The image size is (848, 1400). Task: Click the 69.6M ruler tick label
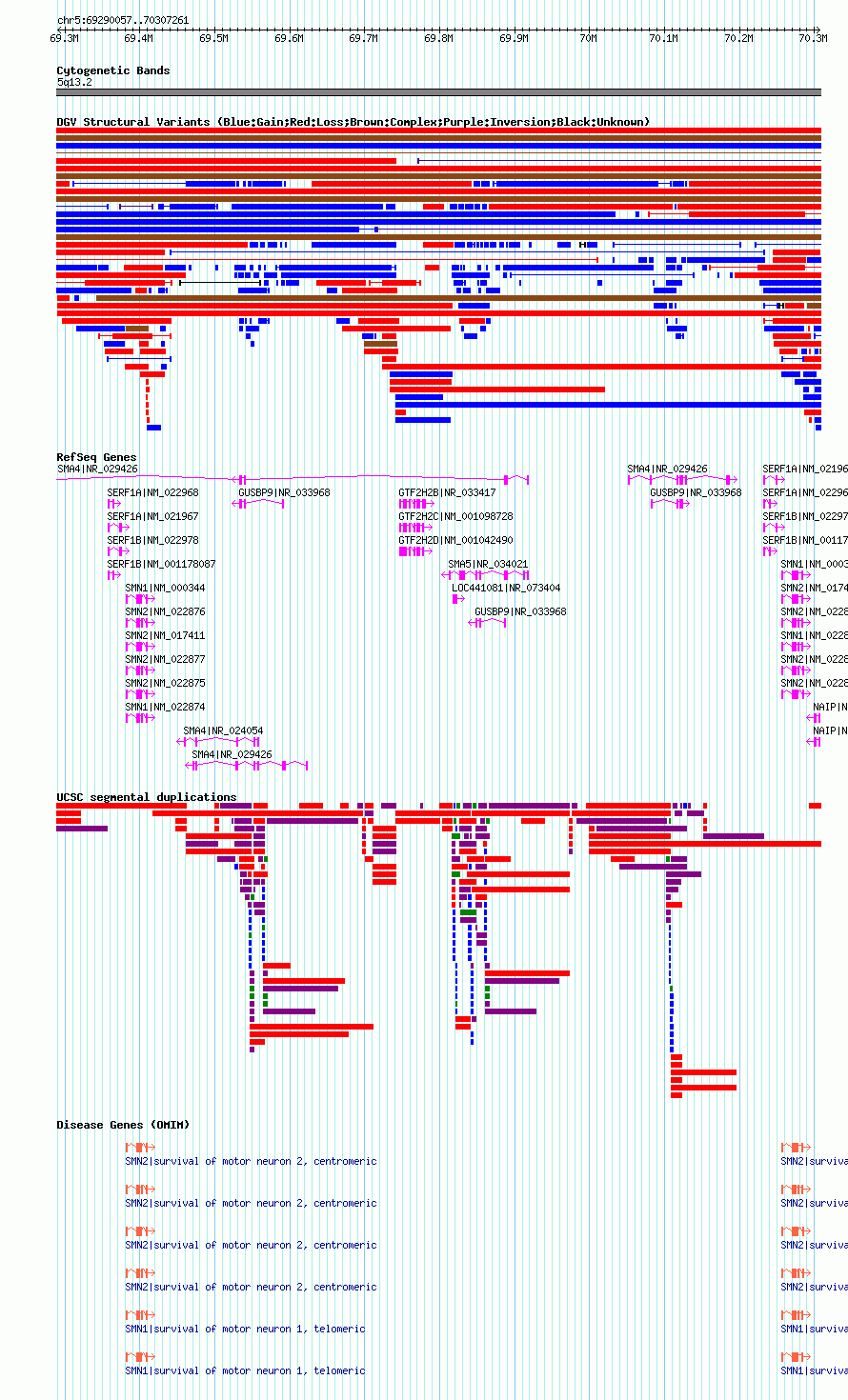289,39
